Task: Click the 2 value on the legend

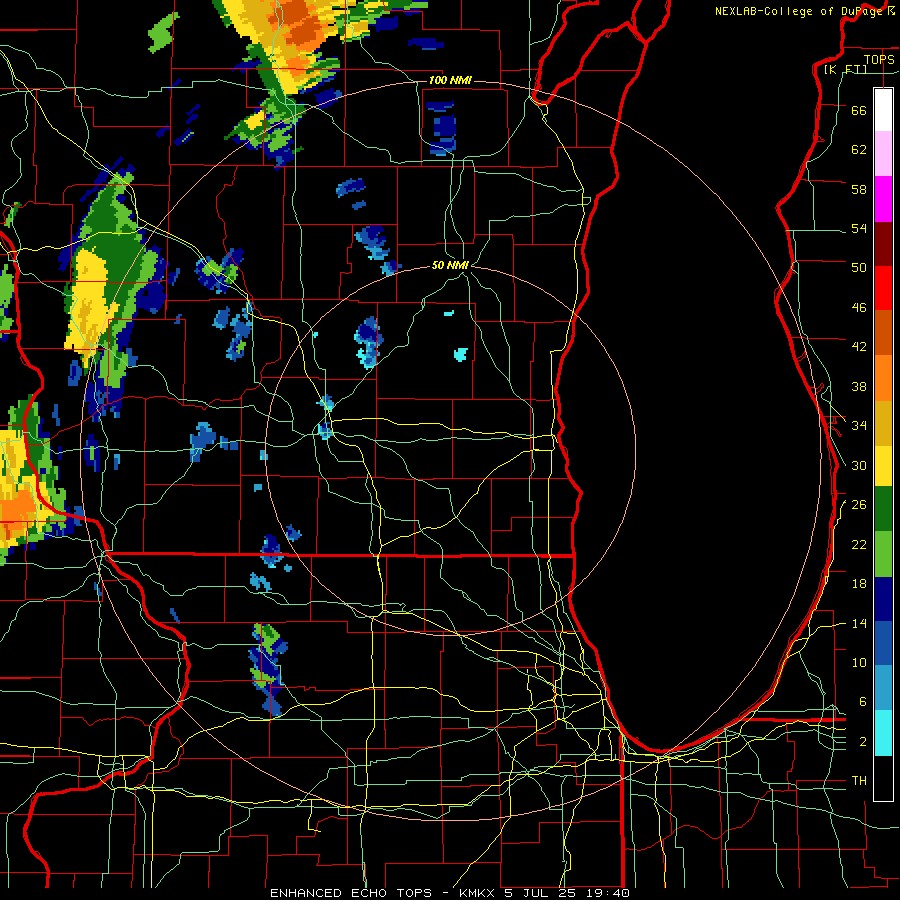Action: 863,742
